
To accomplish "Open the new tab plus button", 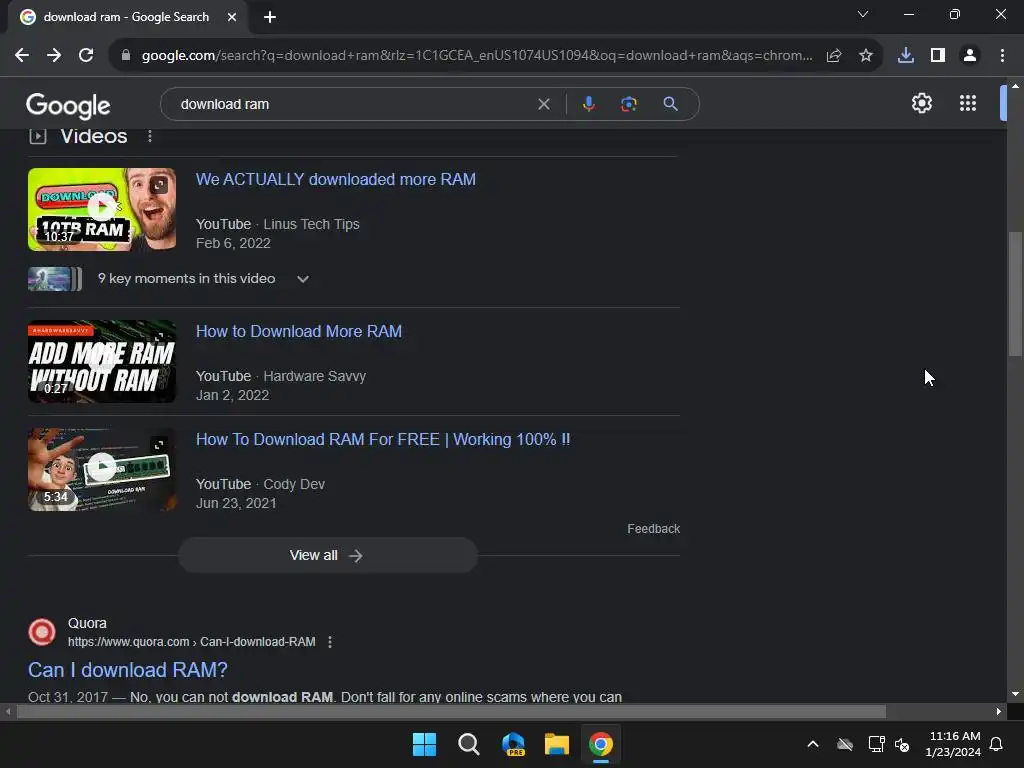I will tap(270, 17).
